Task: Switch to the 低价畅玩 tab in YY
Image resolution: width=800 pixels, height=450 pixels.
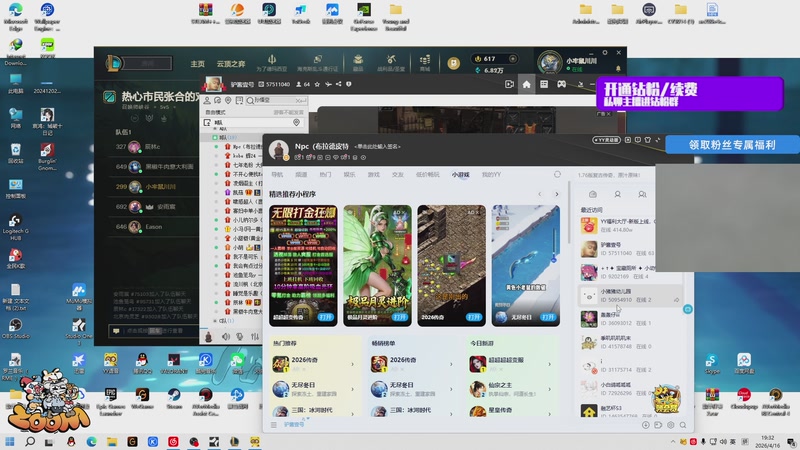Action: [428, 174]
